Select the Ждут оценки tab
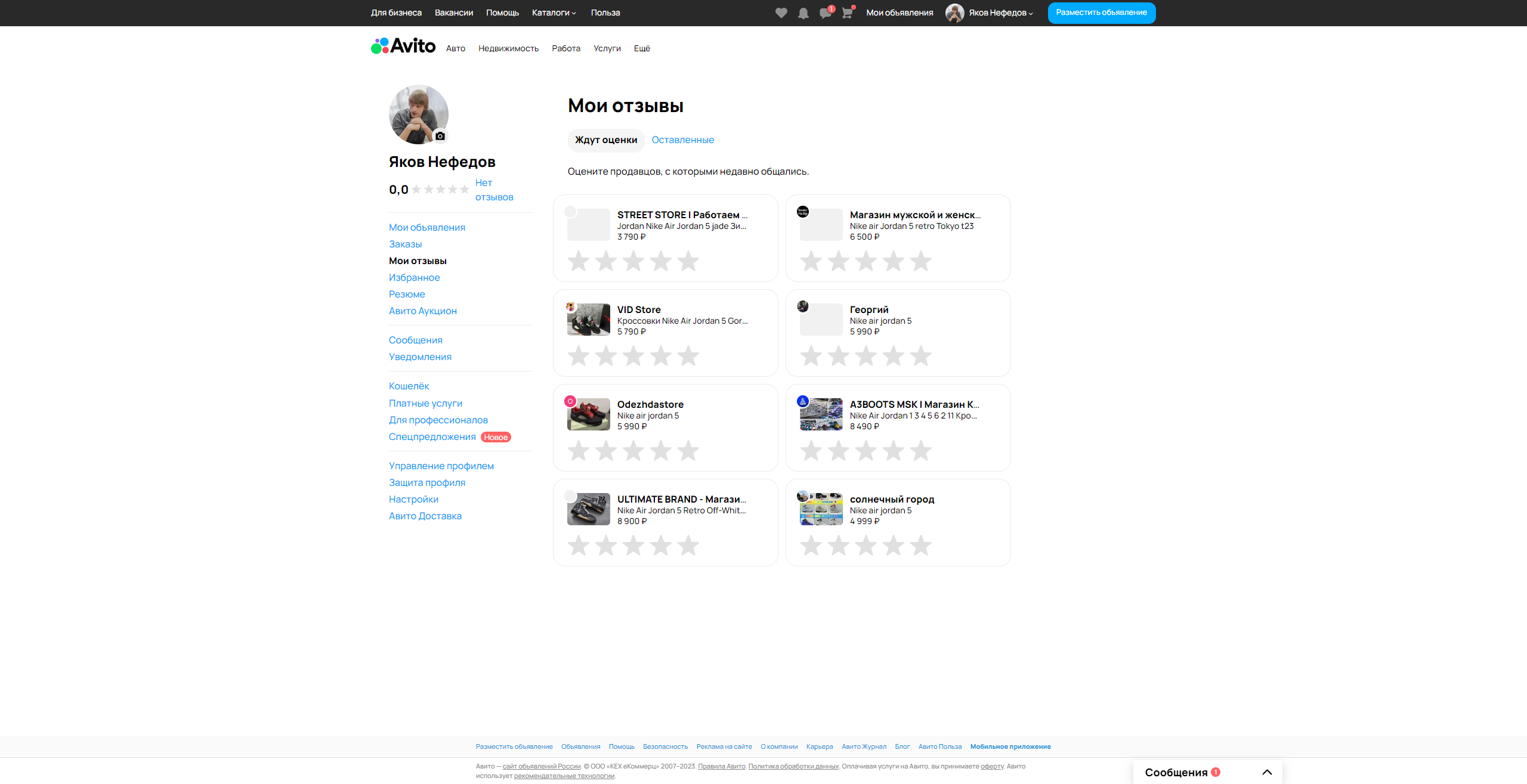1527x784 pixels. coord(605,140)
